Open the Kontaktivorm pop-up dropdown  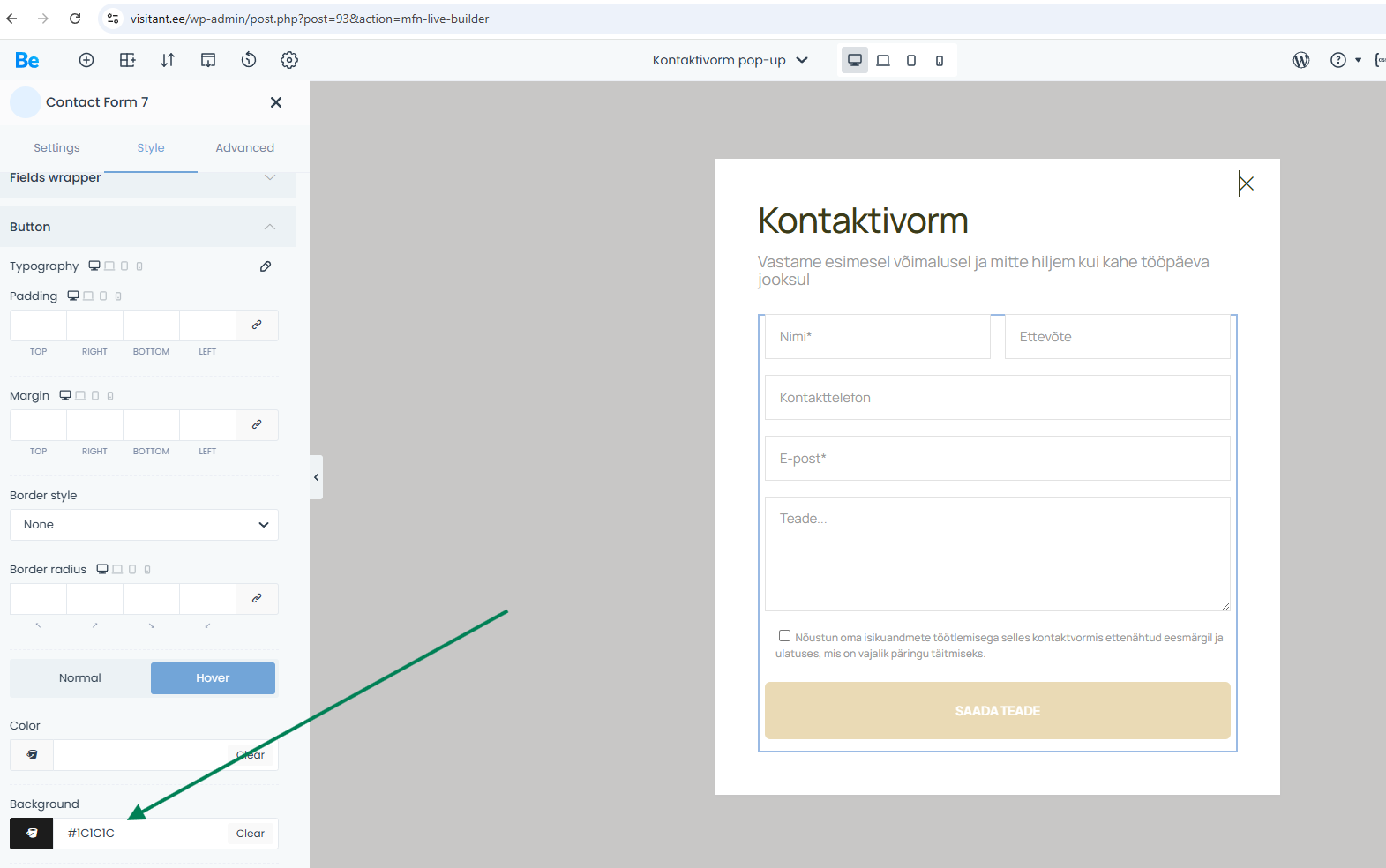(730, 60)
